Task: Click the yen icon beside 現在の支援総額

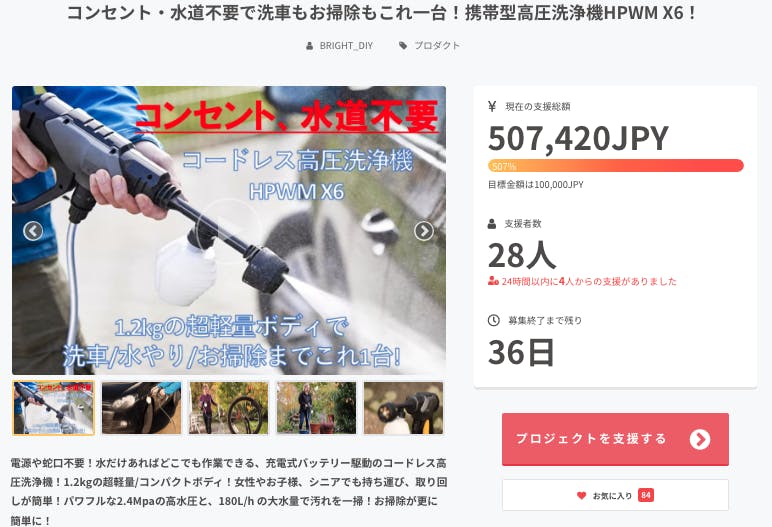Action: (x=492, y=106)
